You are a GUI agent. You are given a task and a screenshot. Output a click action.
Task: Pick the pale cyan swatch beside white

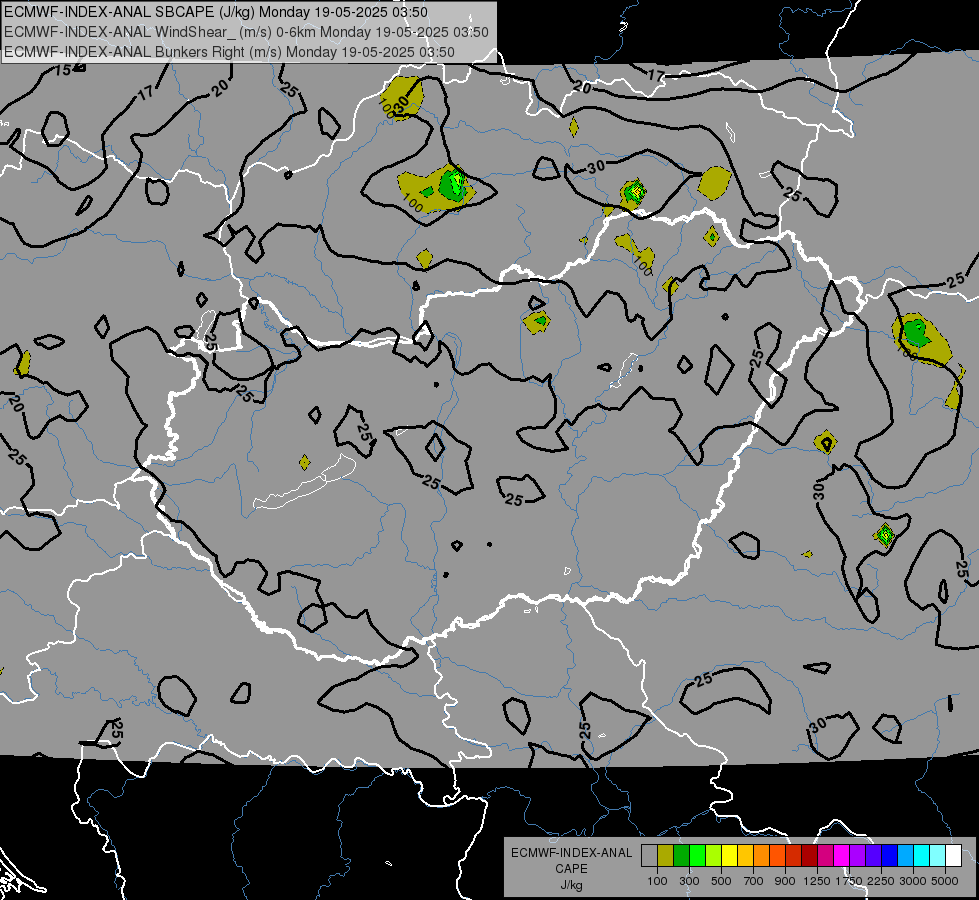click(938, 856)
